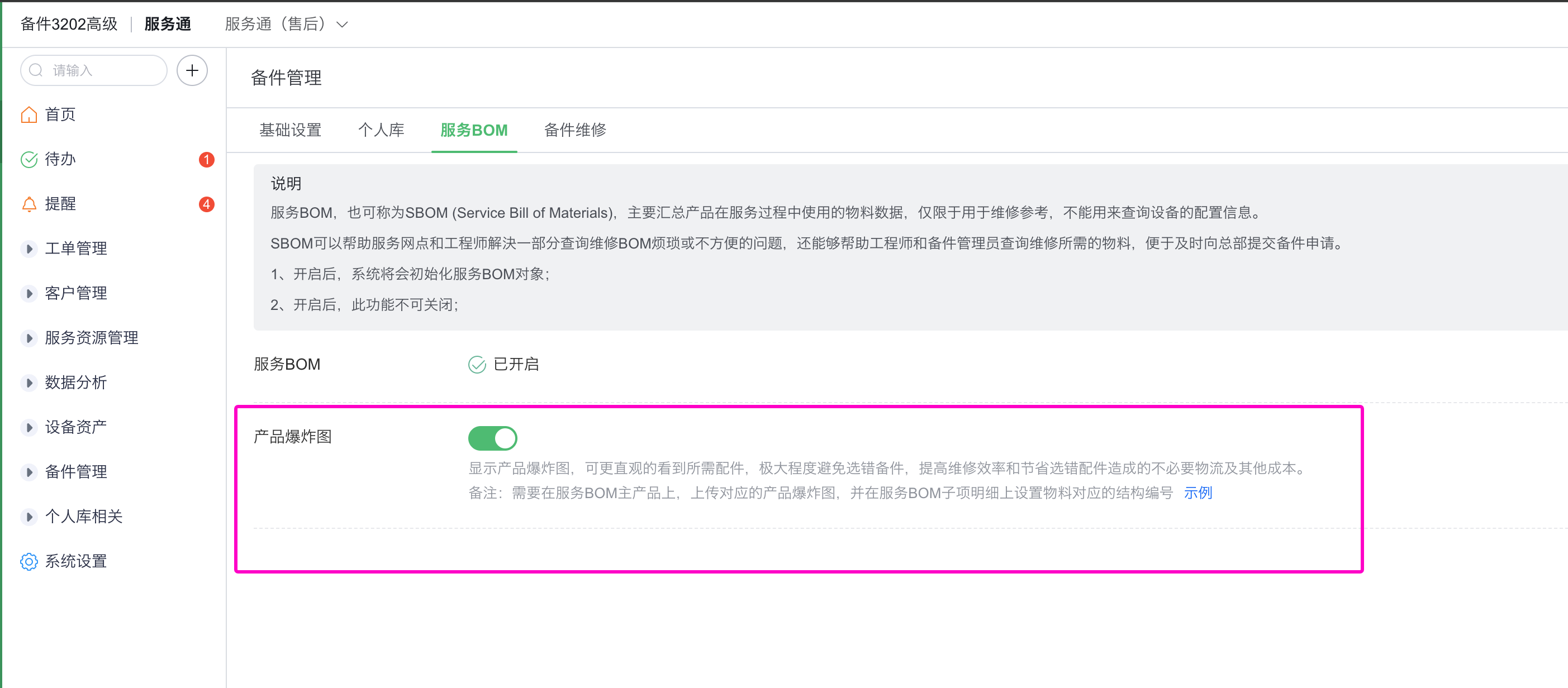This screenshot has height=688, width=1568.
Task: Open the blue 示例 link
Action: tap(1198, 493)
